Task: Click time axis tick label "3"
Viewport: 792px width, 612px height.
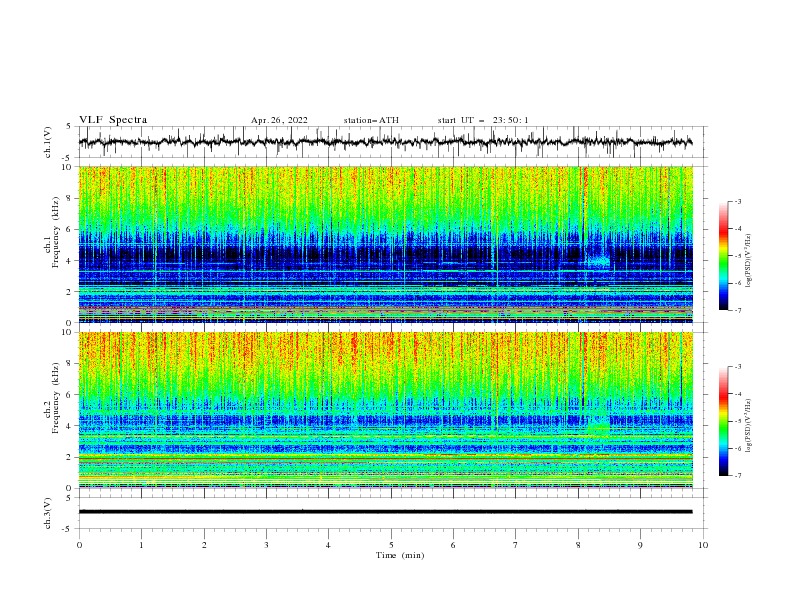Action: click(266, 545)
